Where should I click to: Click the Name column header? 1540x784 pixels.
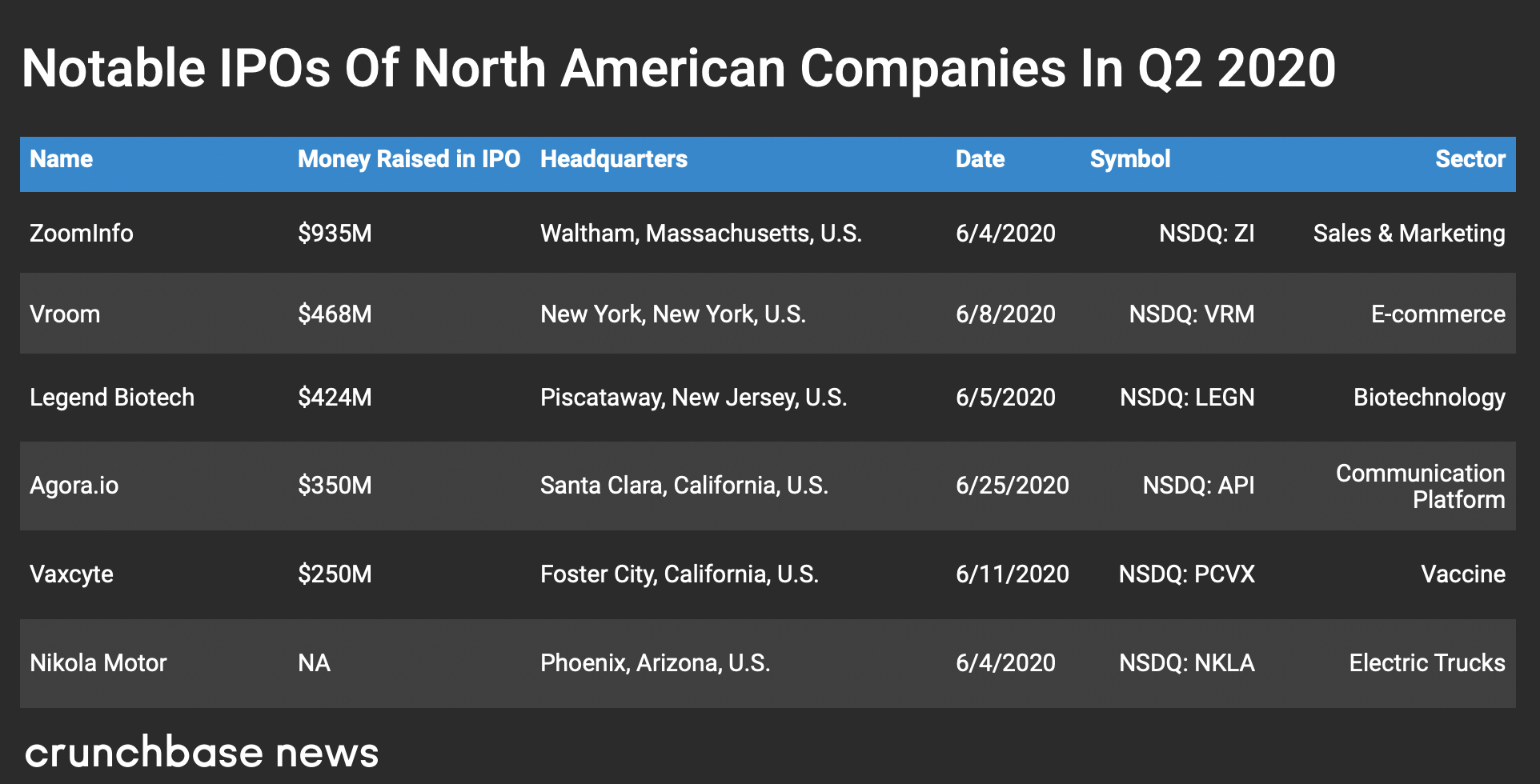pyautogui.click(x=62, y=159)
